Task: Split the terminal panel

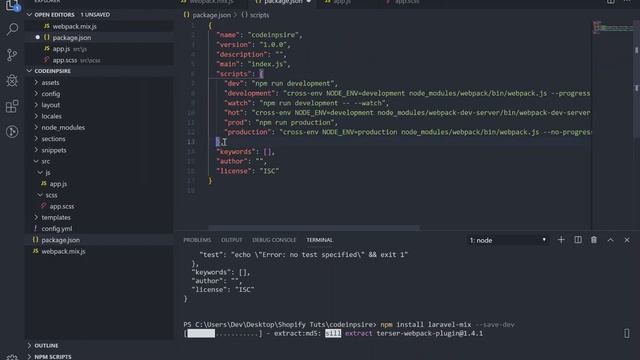Action: 578,240
